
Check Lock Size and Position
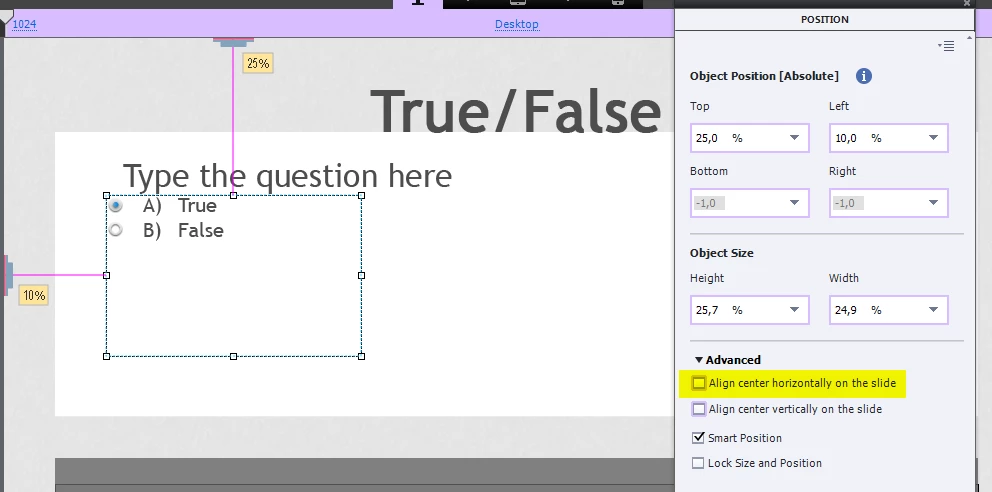[x=698, y=463]
